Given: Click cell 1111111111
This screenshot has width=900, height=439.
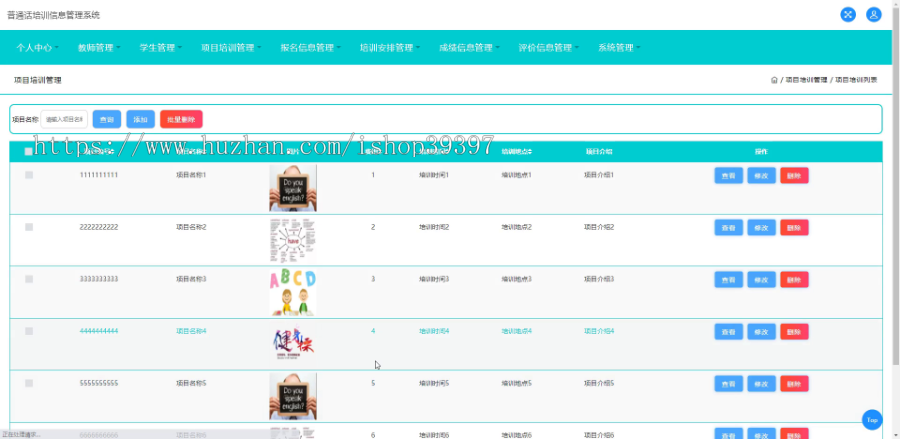Looking at the screenshot, I should 99,175.
